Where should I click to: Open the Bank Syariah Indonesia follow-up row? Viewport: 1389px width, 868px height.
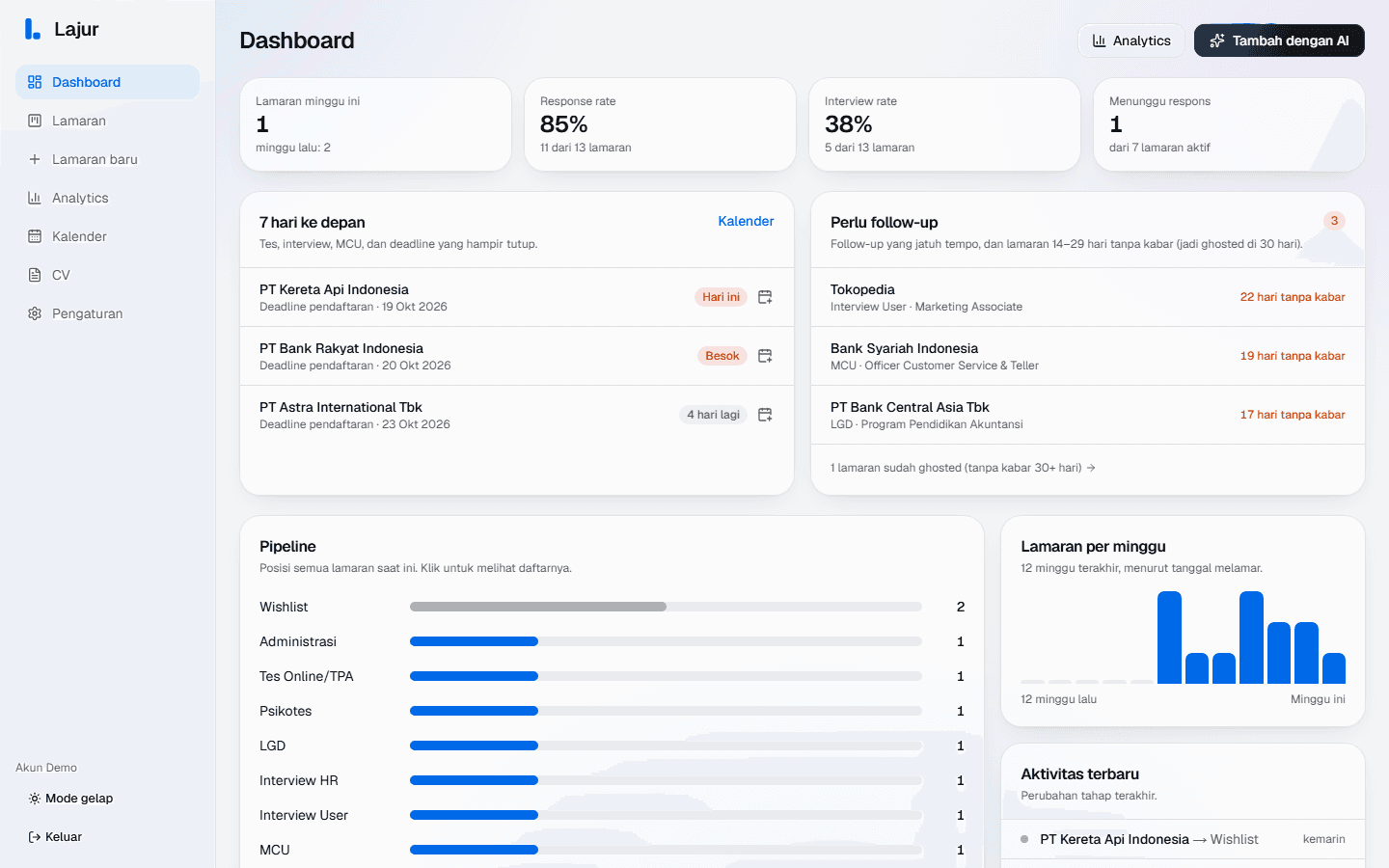point(1087,356)
